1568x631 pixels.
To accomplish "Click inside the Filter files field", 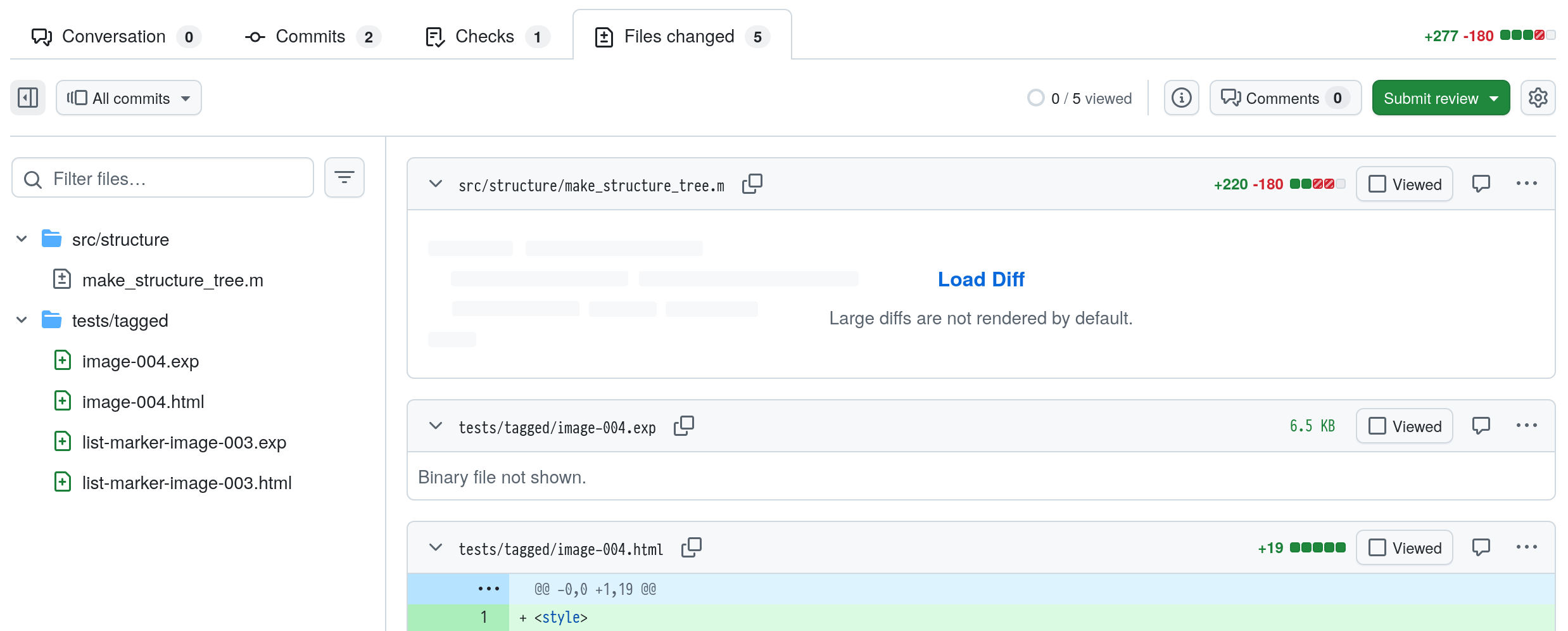I will [162, 178].
